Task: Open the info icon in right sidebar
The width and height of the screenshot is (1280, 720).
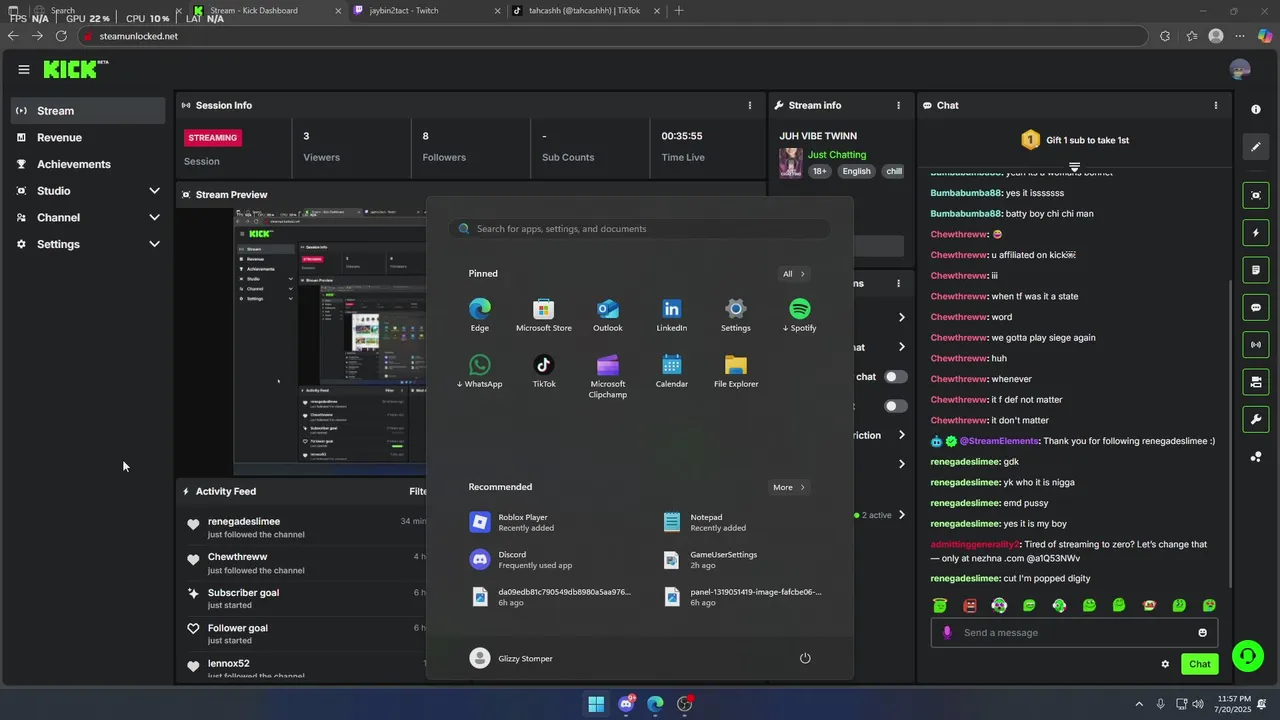Action: tap(1256, 109)
